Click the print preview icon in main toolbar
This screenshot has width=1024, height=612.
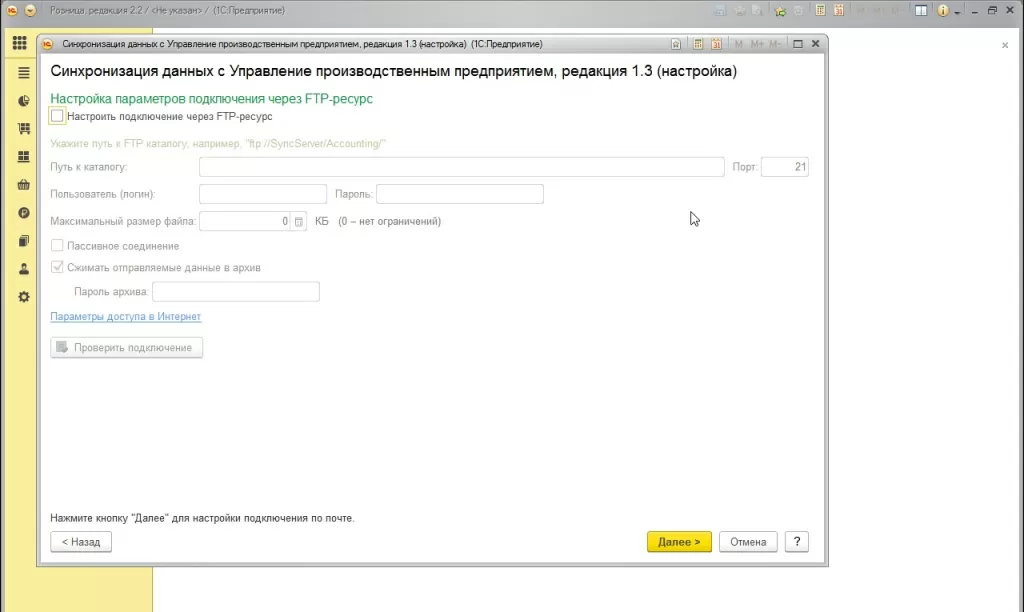[758, 10]
